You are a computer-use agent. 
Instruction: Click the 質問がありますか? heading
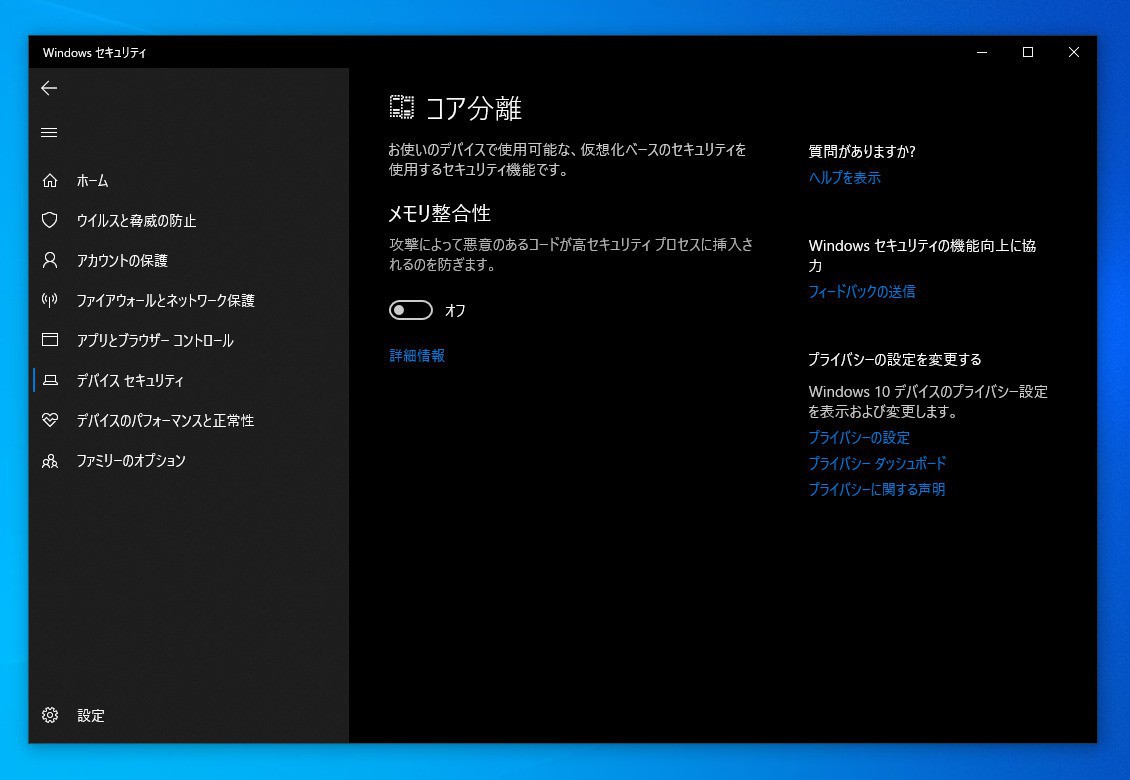pyautogui.click(x=862, y=151)
